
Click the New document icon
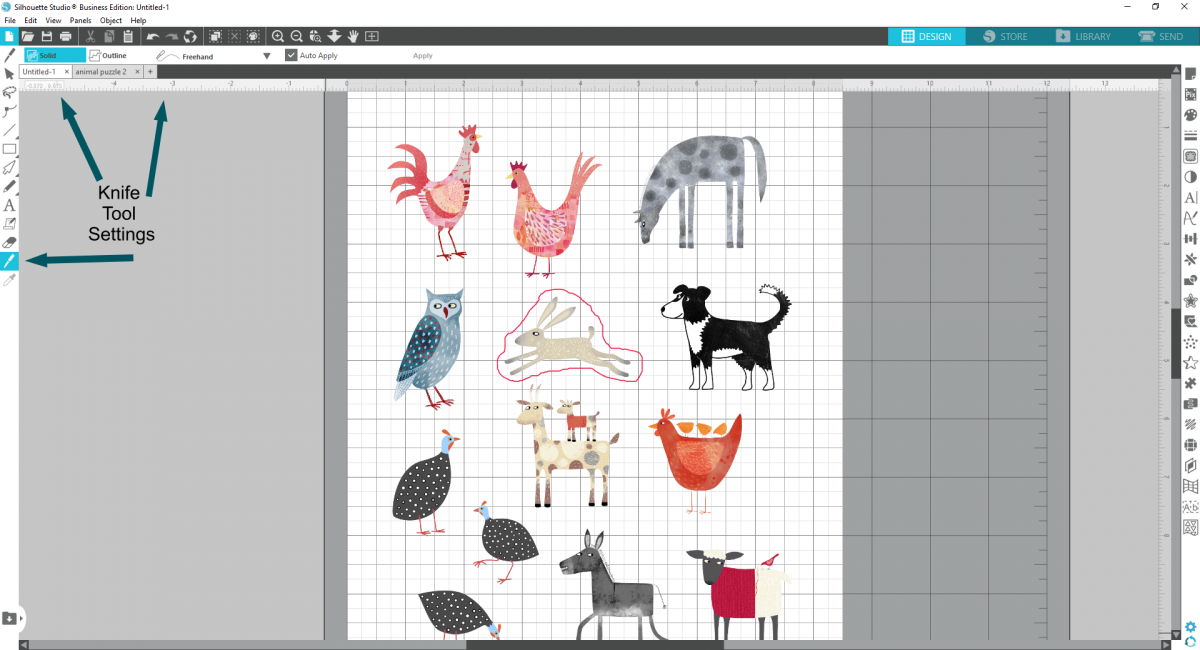coord(9,36)
